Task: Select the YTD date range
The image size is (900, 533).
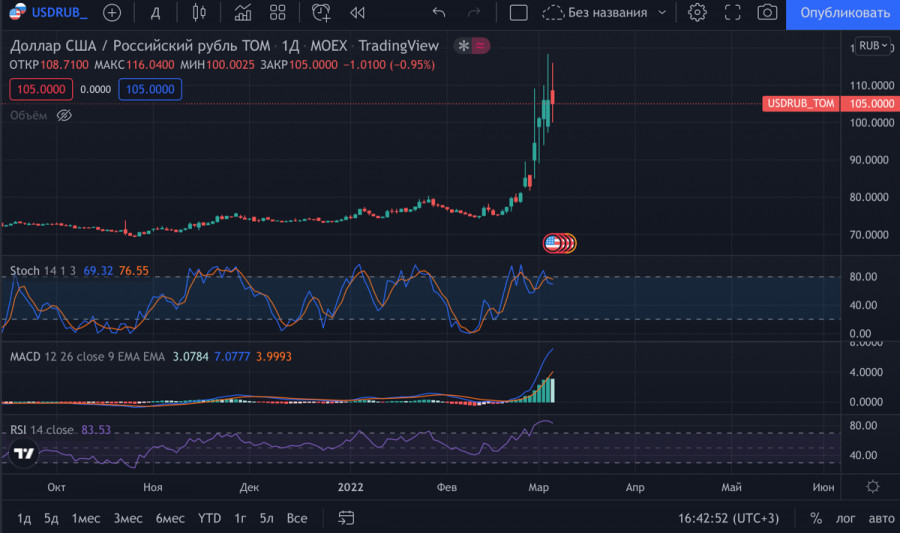Action: (x=209, y=518)
